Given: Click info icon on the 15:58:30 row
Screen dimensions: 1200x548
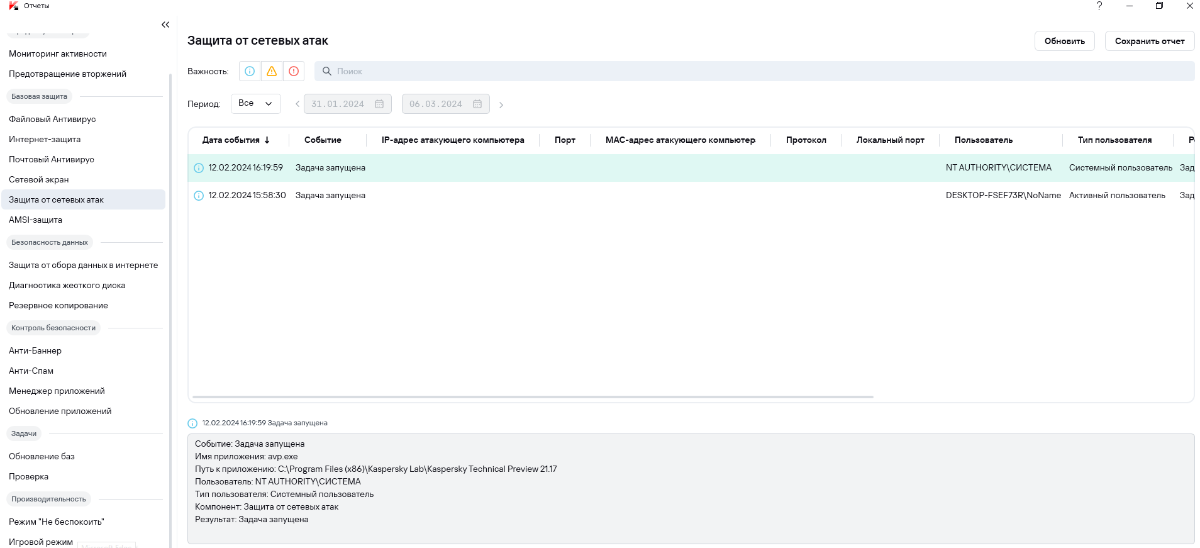Looking at the screenshot, I should coord(198,195).
